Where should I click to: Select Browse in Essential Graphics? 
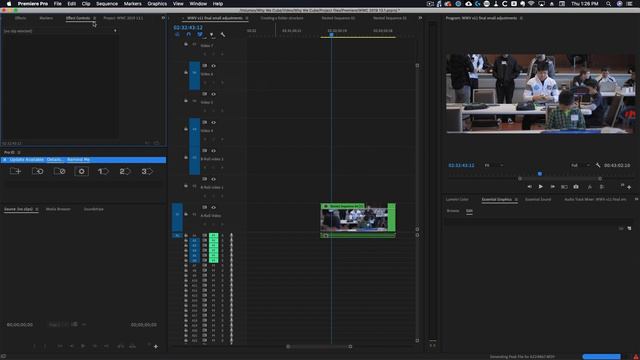(453, 211)
